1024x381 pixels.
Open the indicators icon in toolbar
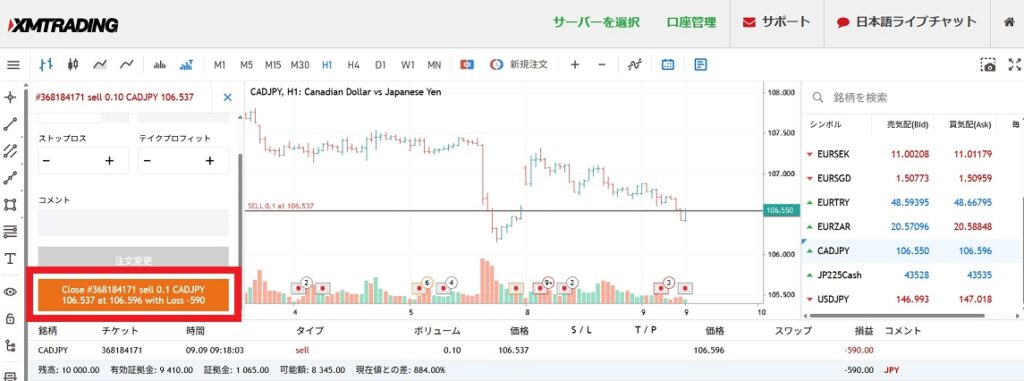(635, 65)
